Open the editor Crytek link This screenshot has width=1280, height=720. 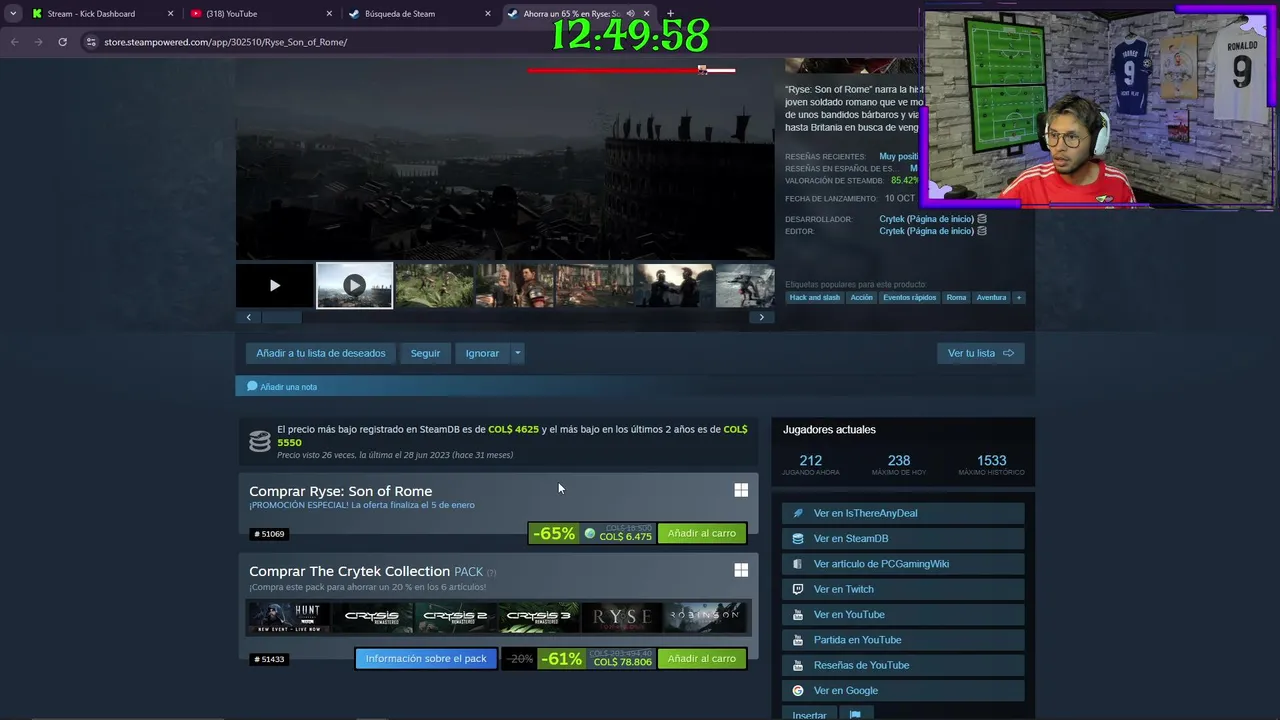pos(926,231)
